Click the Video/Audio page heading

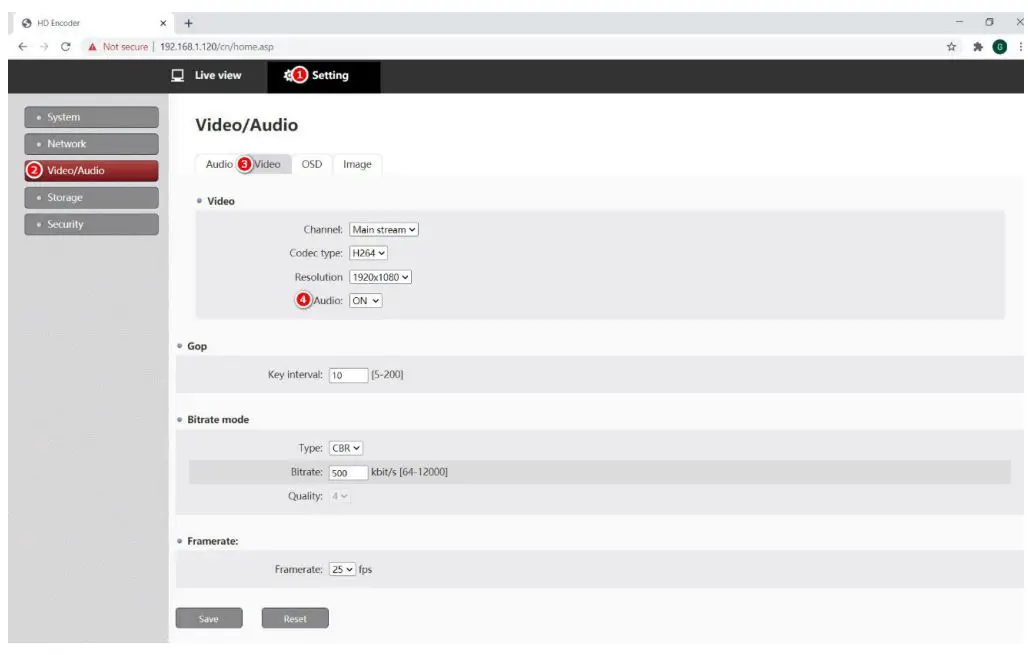coord(247,125)
